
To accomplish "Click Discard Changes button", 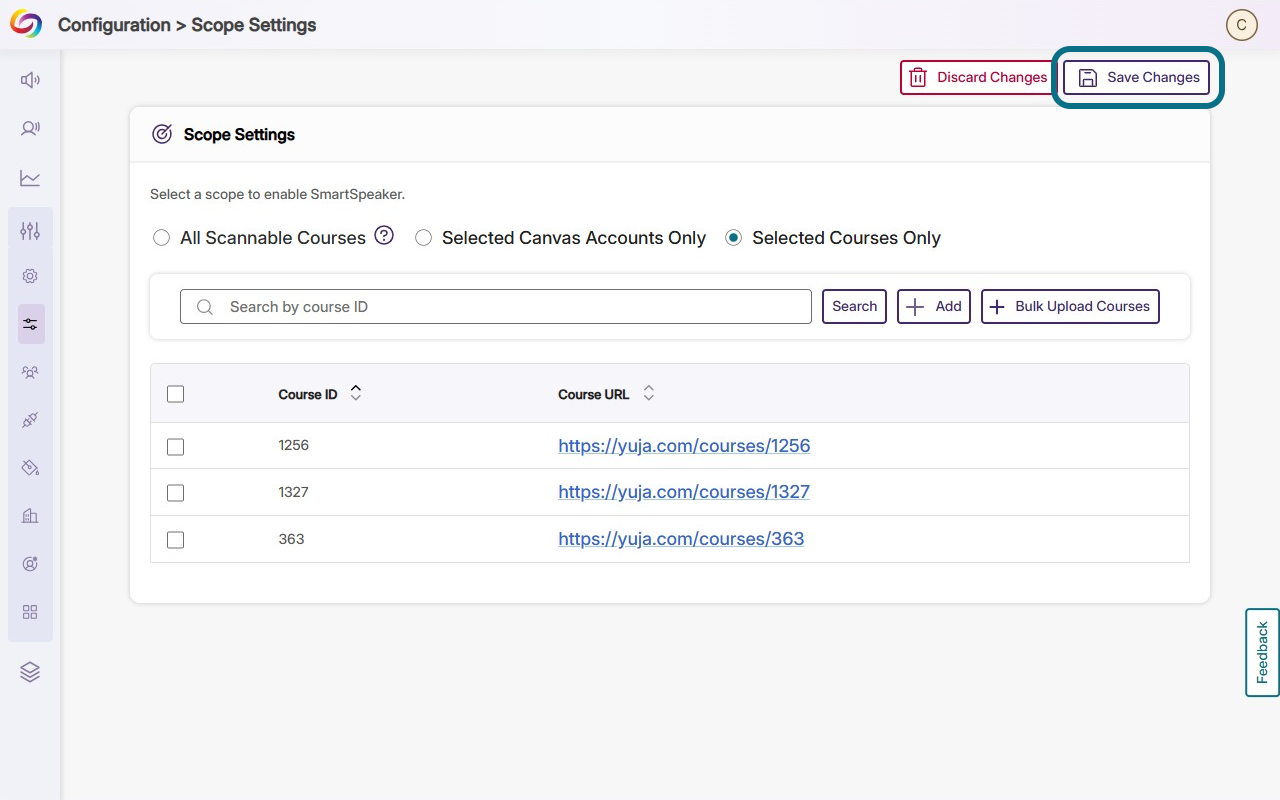I will [978, 78].
